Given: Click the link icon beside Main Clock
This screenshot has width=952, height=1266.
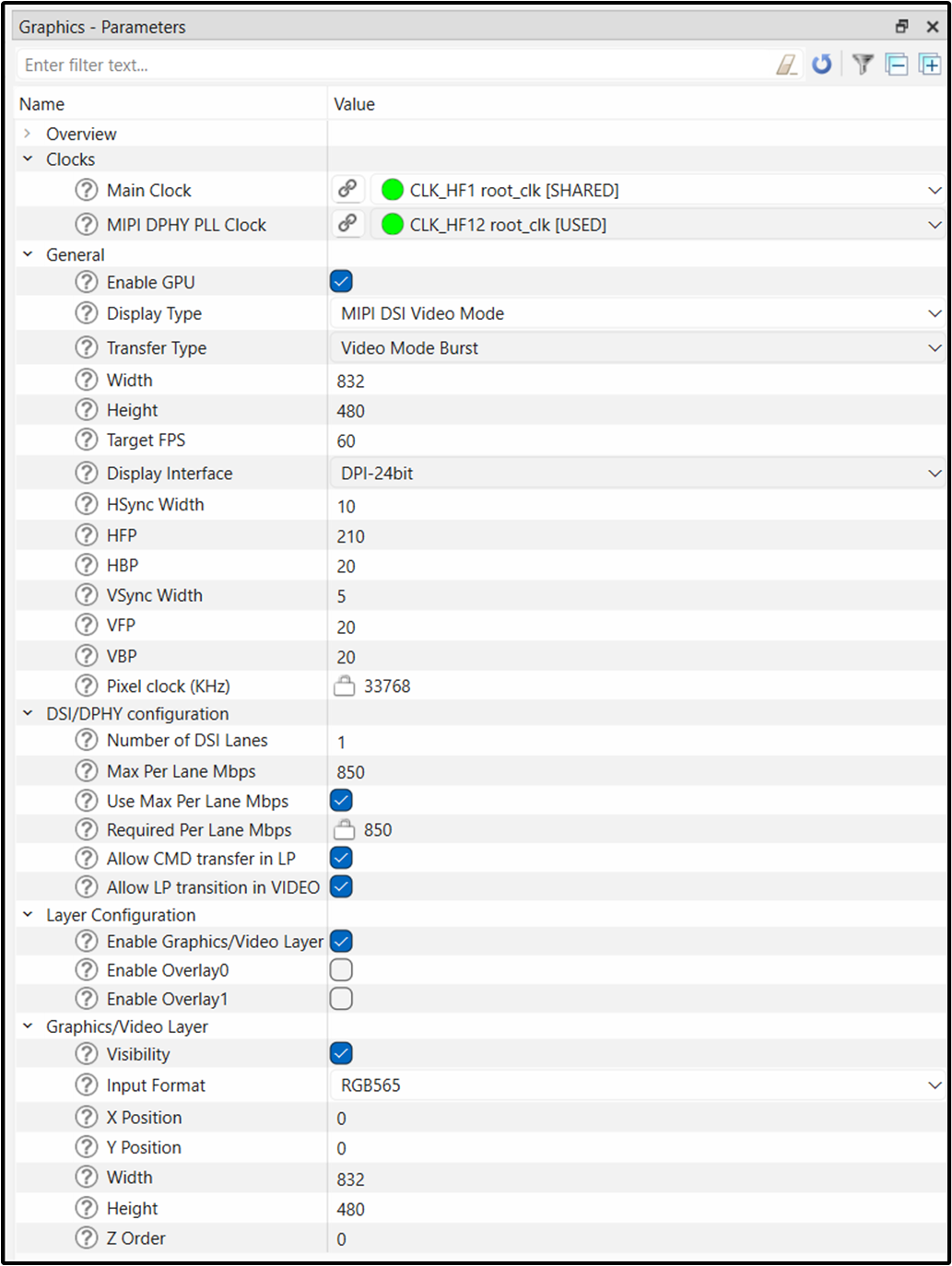Looking at the screenshot, I should coord(347,190).
